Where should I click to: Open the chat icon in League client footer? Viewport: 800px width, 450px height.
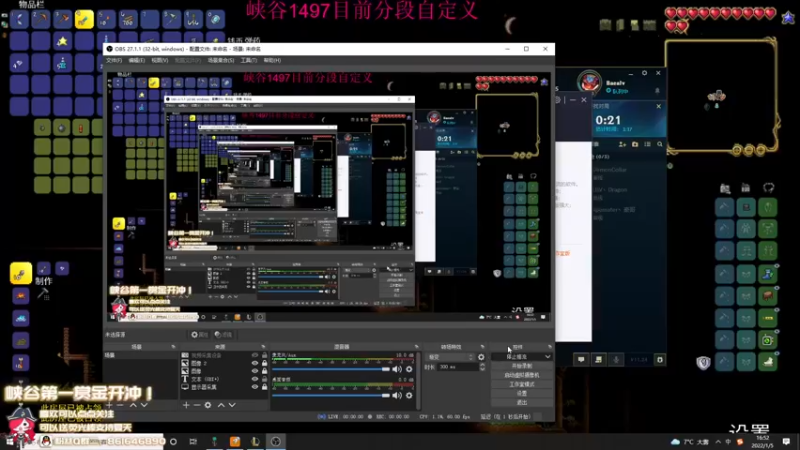[581, 360]
